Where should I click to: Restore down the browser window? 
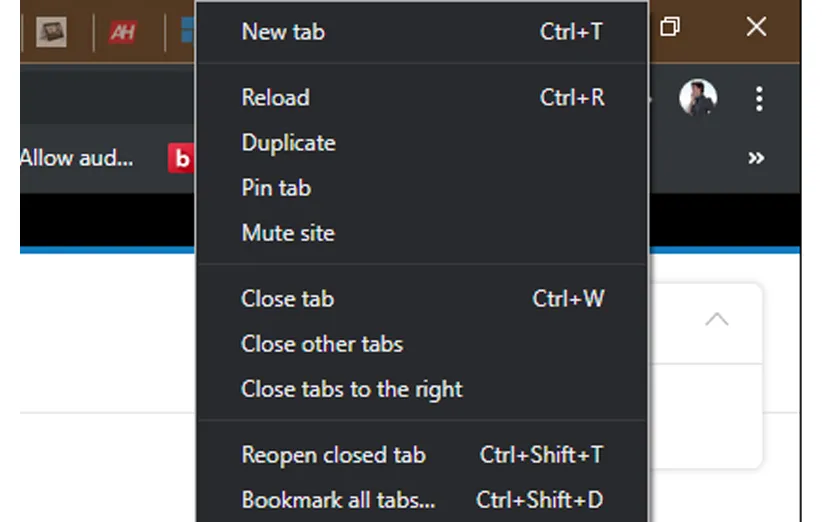pyautogui.click(x=670, y=27)
